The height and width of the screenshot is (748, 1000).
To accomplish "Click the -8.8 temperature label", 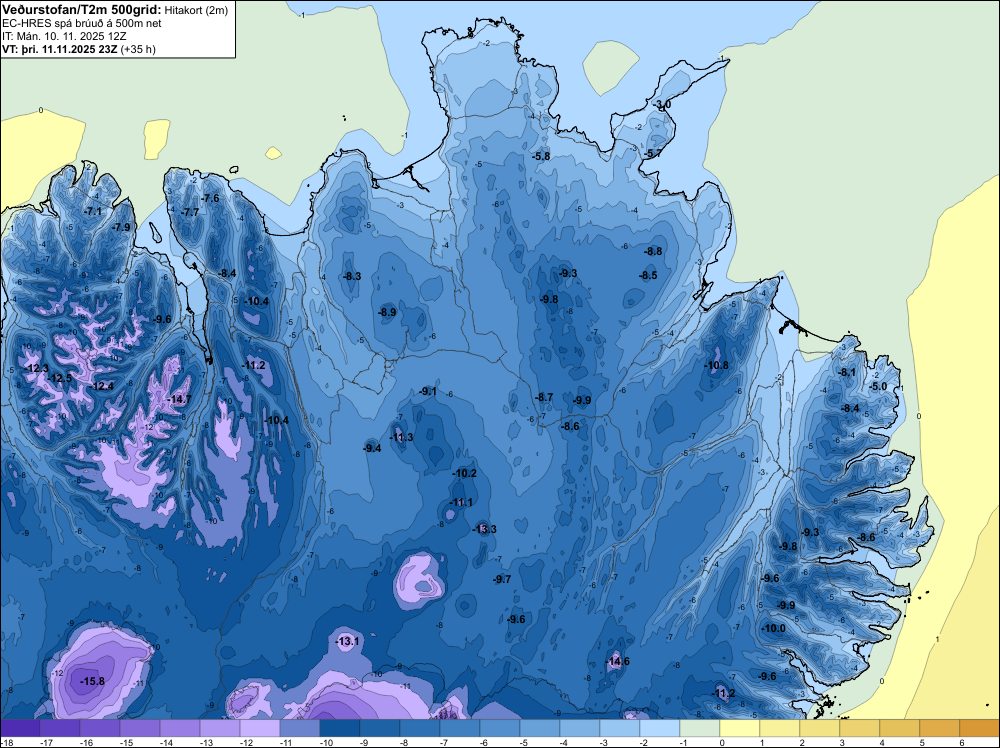I will (x=653, y=251).
